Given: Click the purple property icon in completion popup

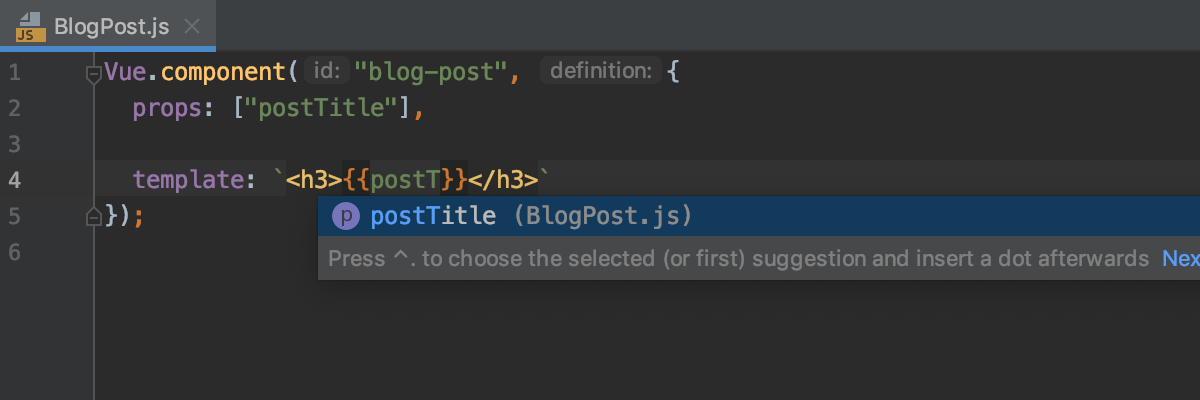Looking at the screenshot, I should (345, 216).
